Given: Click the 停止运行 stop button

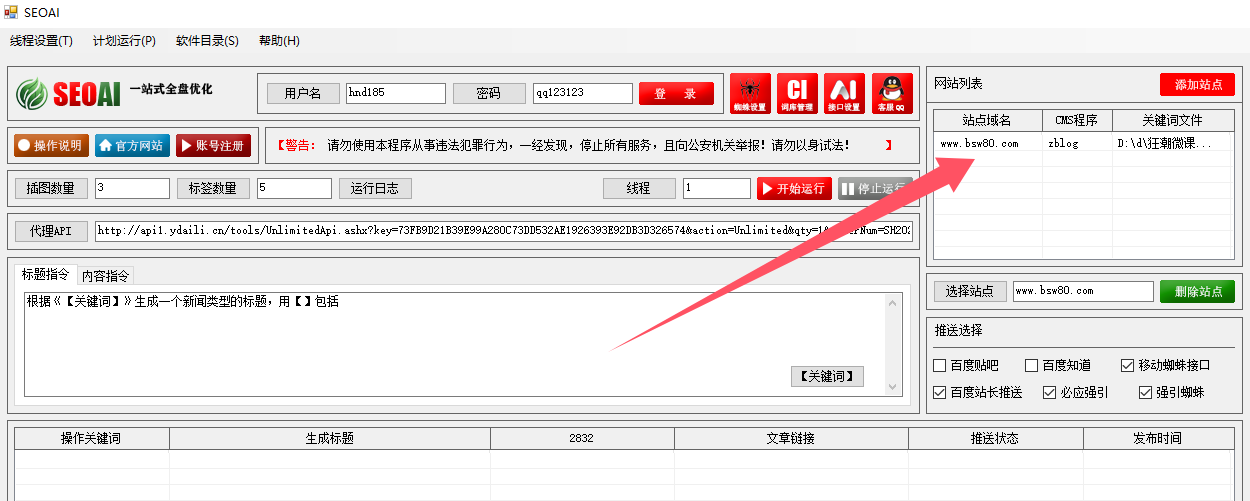Looking at the screenshot, I should (x=874, y=188).
